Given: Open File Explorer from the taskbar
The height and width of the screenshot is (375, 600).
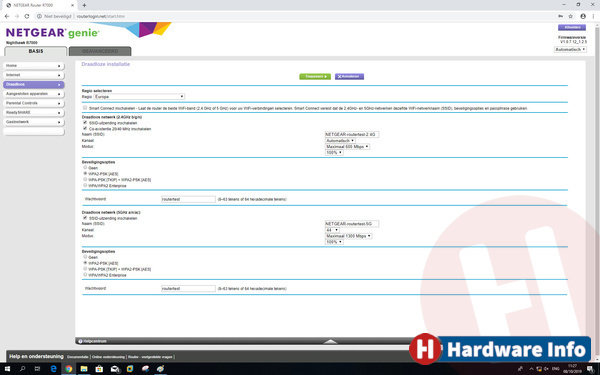Looking at the screenshot, I should point(84,369).
